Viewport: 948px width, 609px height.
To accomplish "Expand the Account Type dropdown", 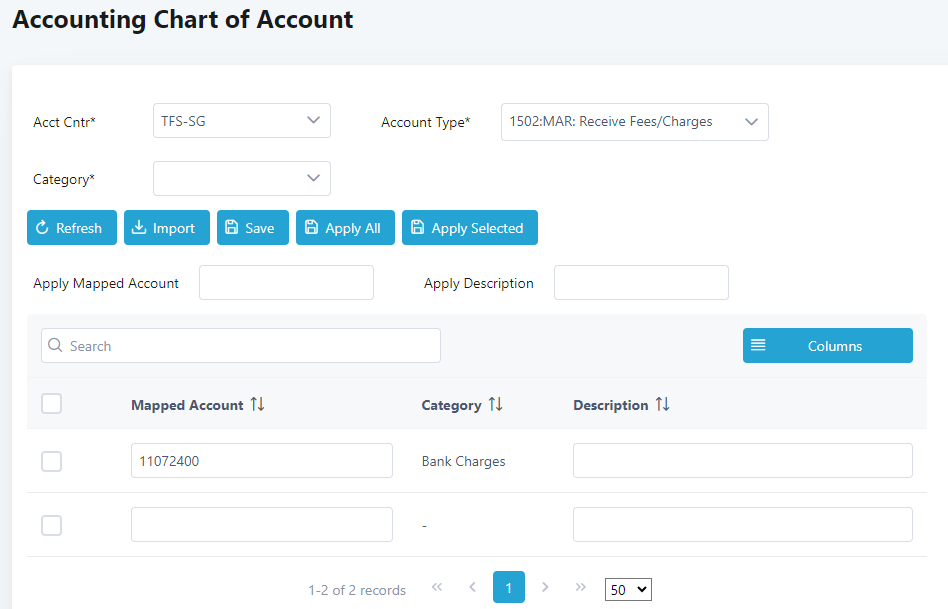I will coord(635,122).
